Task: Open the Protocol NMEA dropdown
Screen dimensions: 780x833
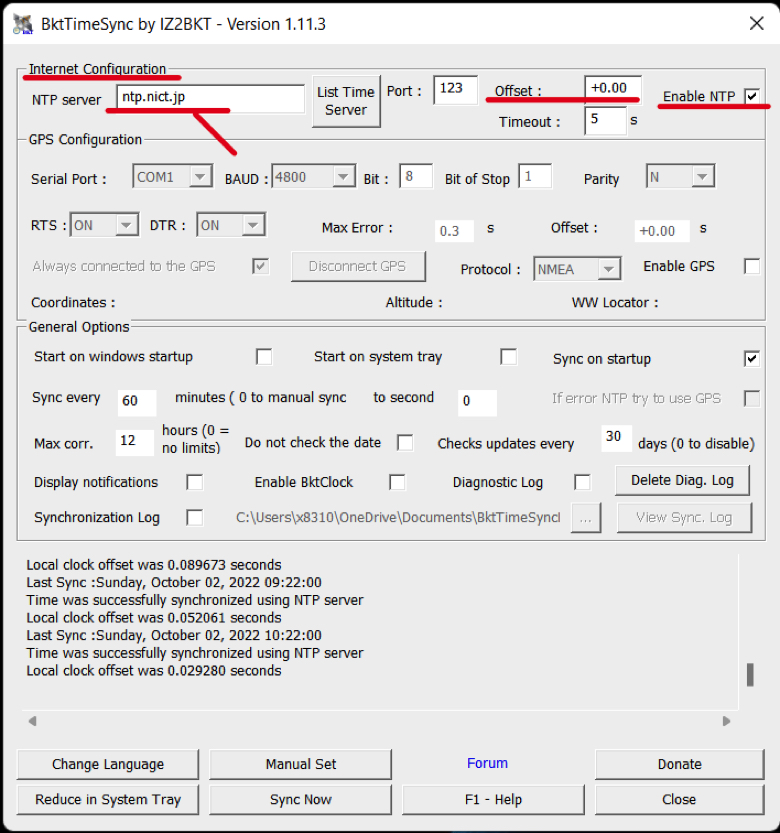Action: click(x=609, y=269)
